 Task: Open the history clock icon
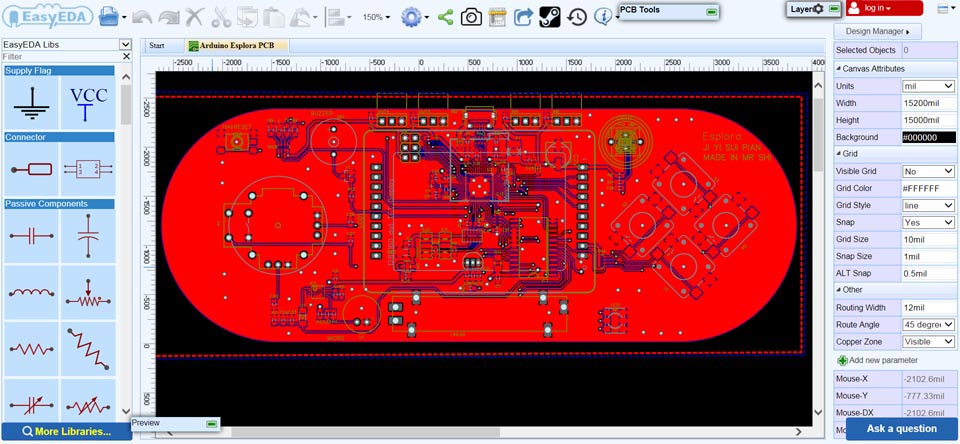(x=577, y=17)
